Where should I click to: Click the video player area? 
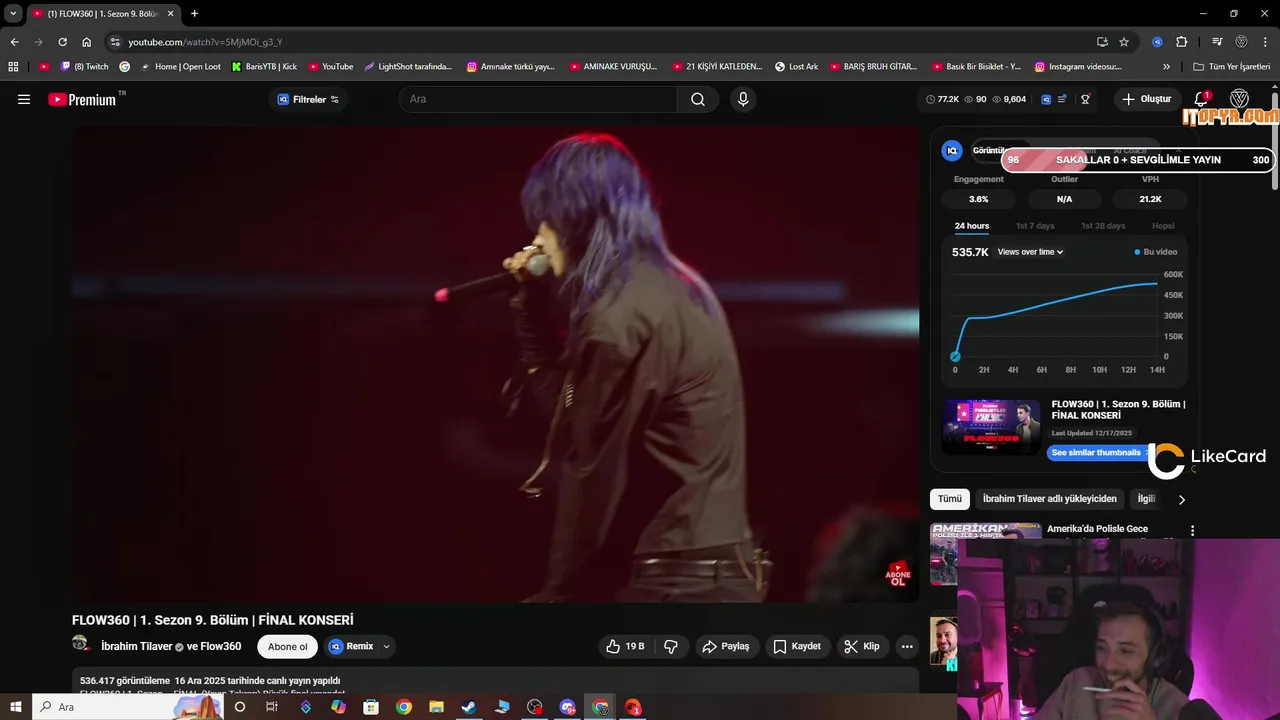(x=495, y=364)
